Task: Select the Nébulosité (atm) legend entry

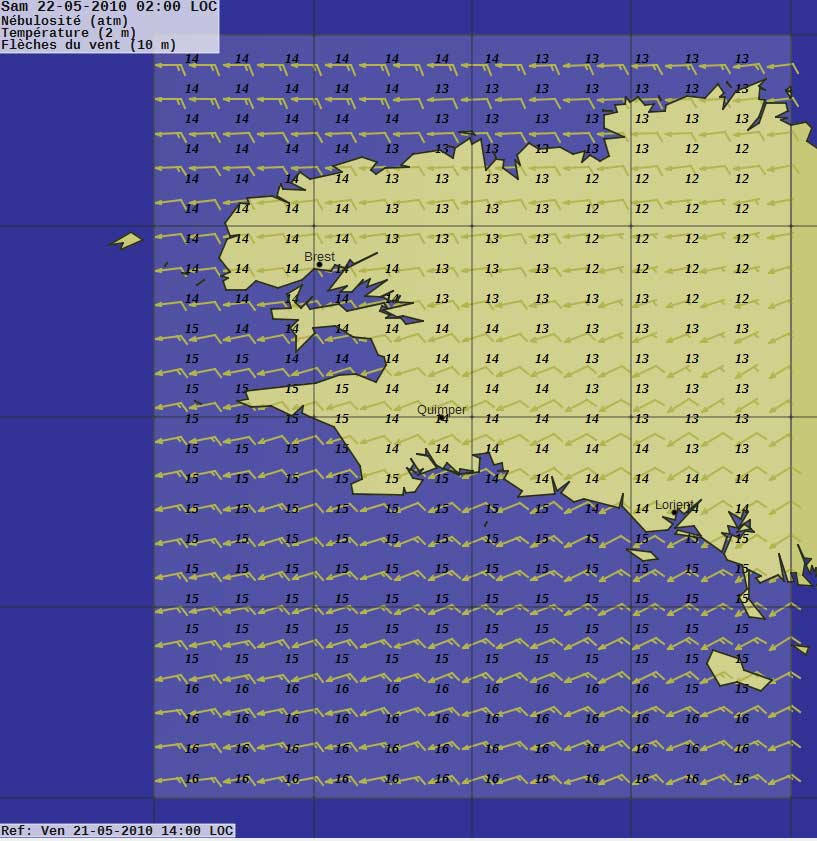Action: click(65, 20)
